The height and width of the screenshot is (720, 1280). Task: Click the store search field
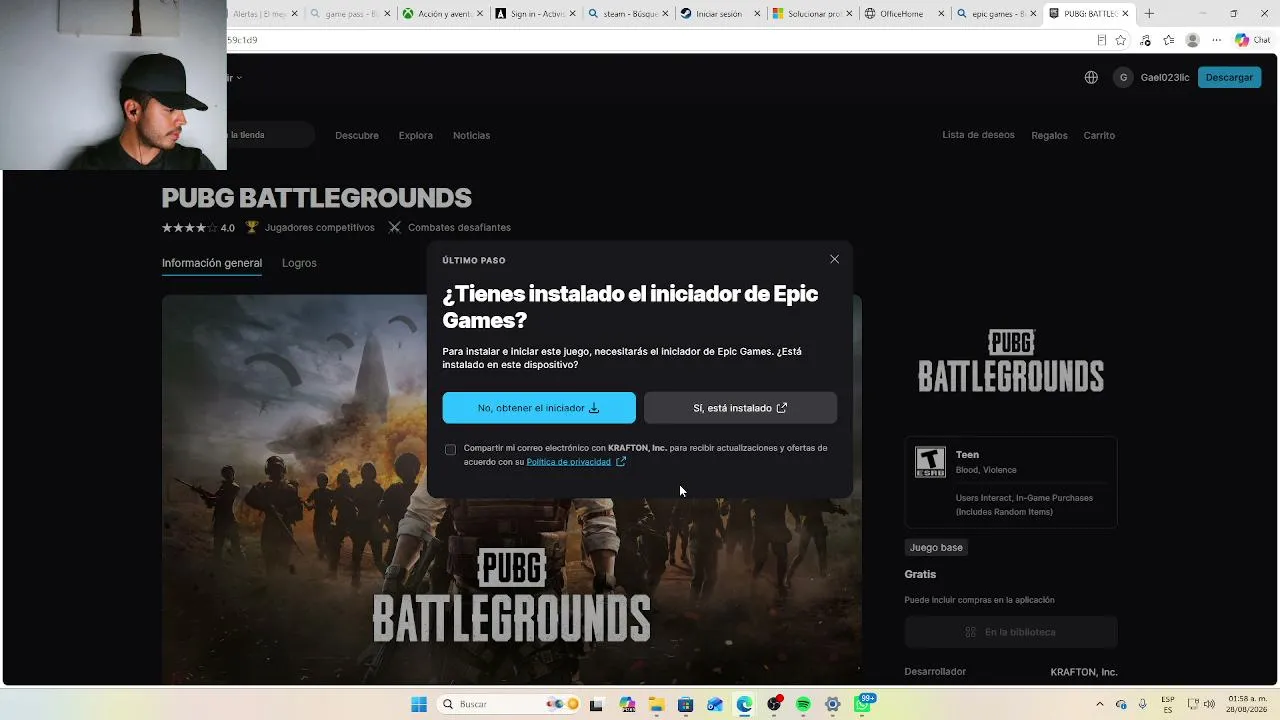(x=270, y=135)
